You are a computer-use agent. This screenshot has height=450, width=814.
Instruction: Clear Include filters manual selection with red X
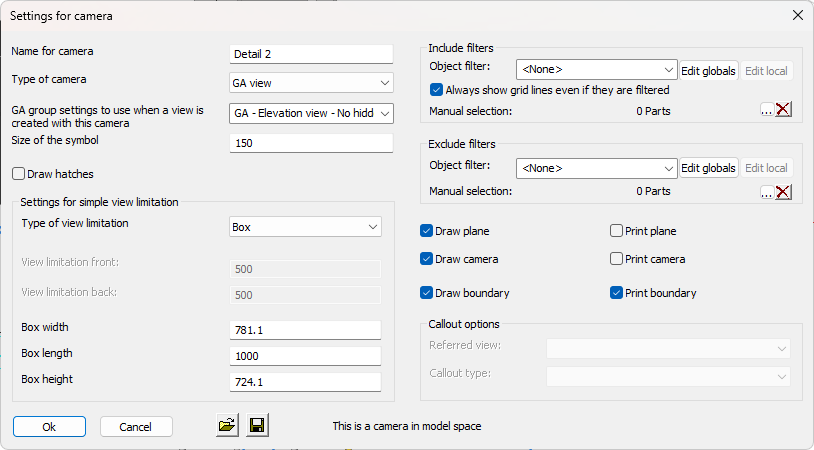click(x=783, y=110)
